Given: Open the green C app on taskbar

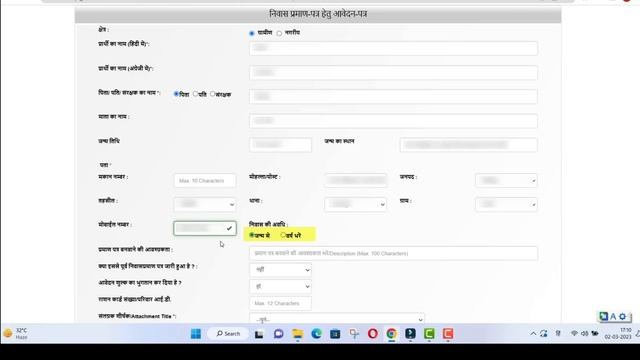Looking at the screenshot, I should coord(429,334).
